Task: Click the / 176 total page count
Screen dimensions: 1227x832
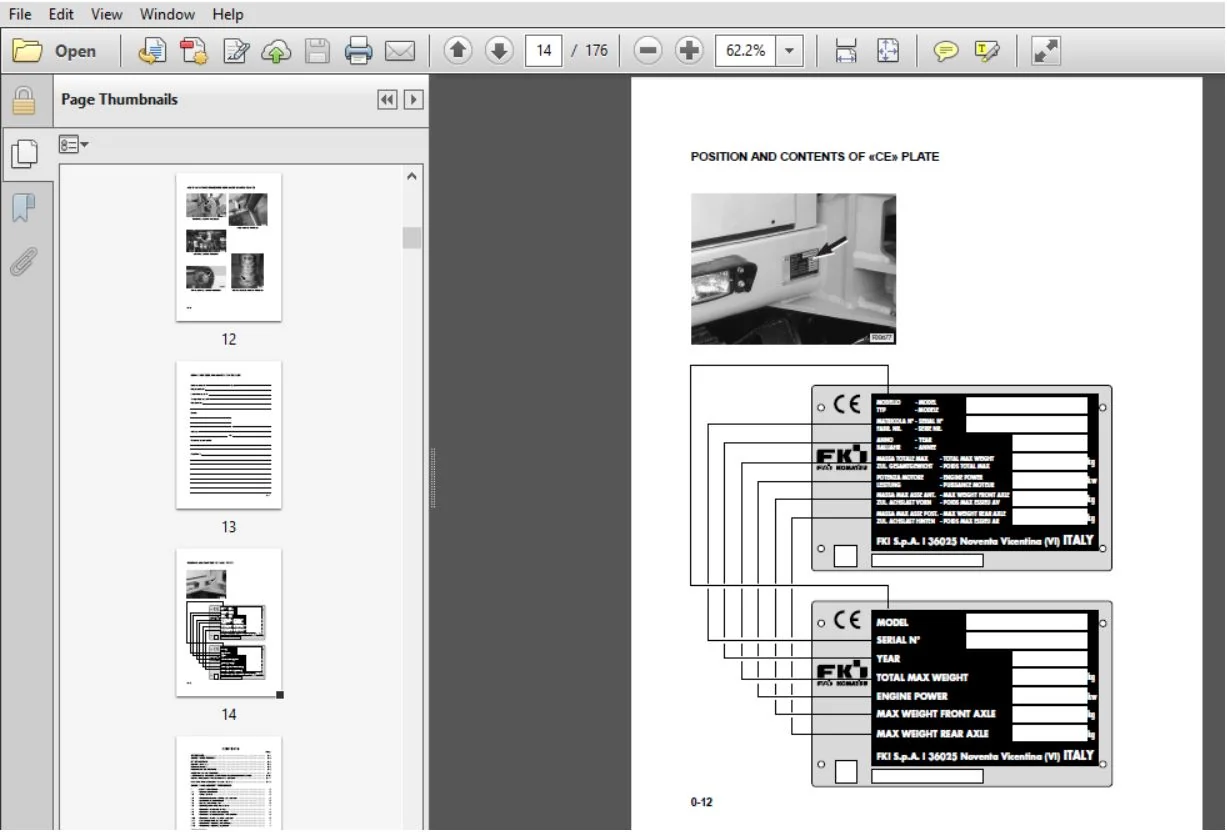Action: point(590,51)
